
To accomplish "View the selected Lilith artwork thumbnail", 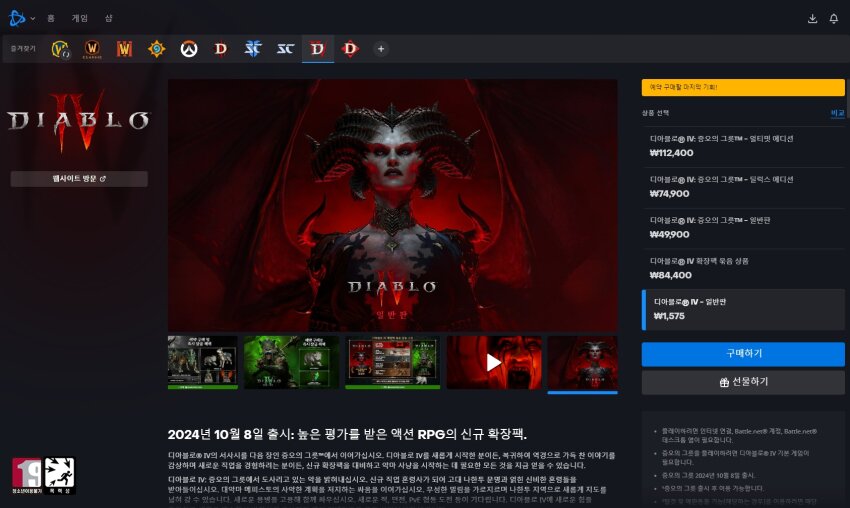I will point(582,363).
